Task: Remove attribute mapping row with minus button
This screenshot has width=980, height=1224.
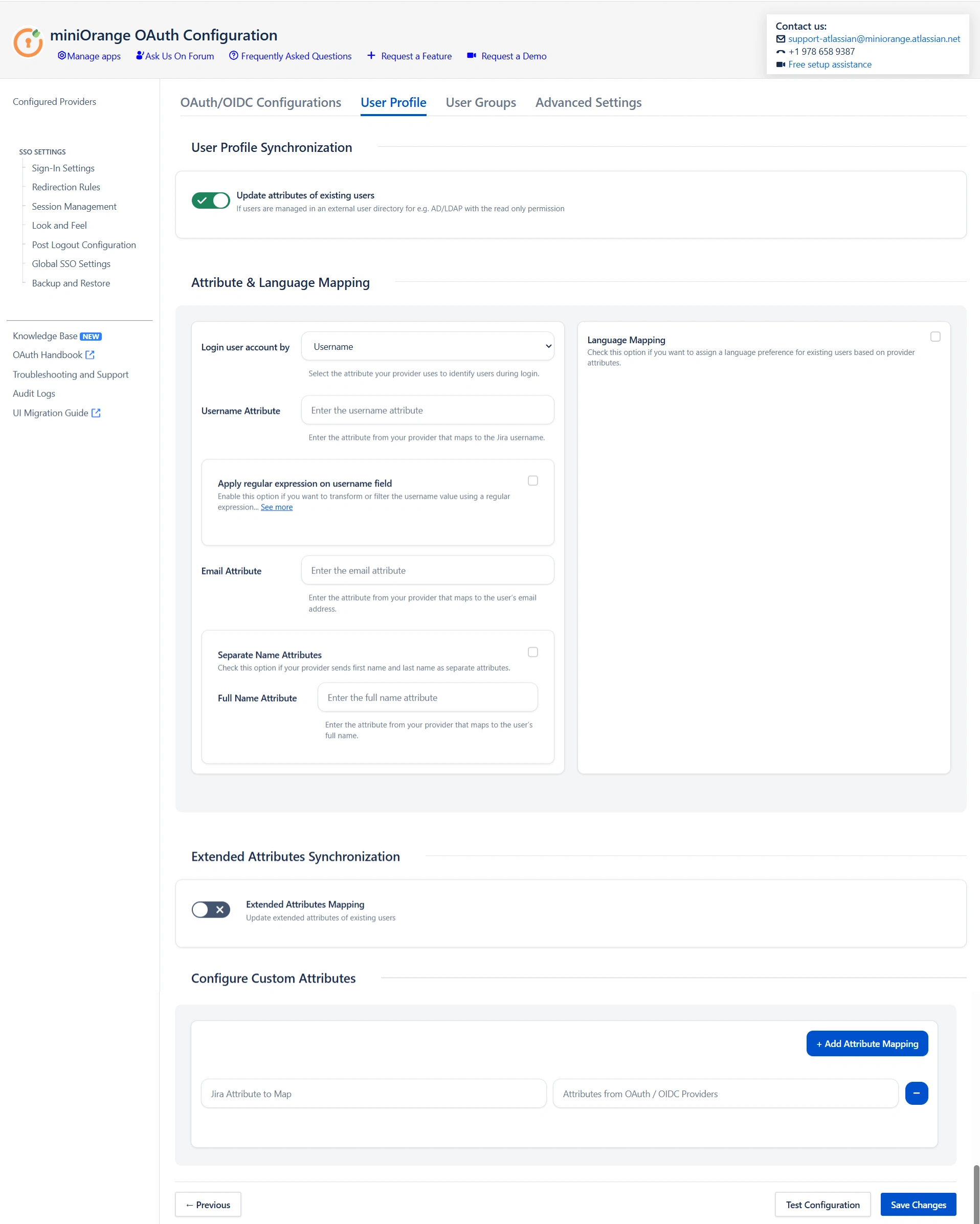Action: point(916,1093)
